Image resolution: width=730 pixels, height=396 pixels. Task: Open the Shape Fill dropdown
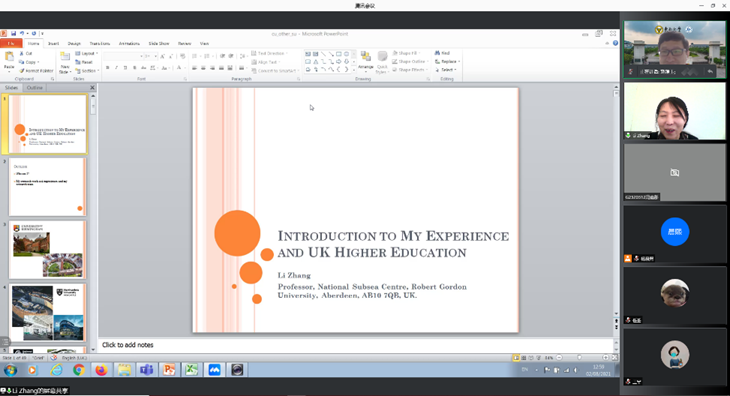[406, 53]
